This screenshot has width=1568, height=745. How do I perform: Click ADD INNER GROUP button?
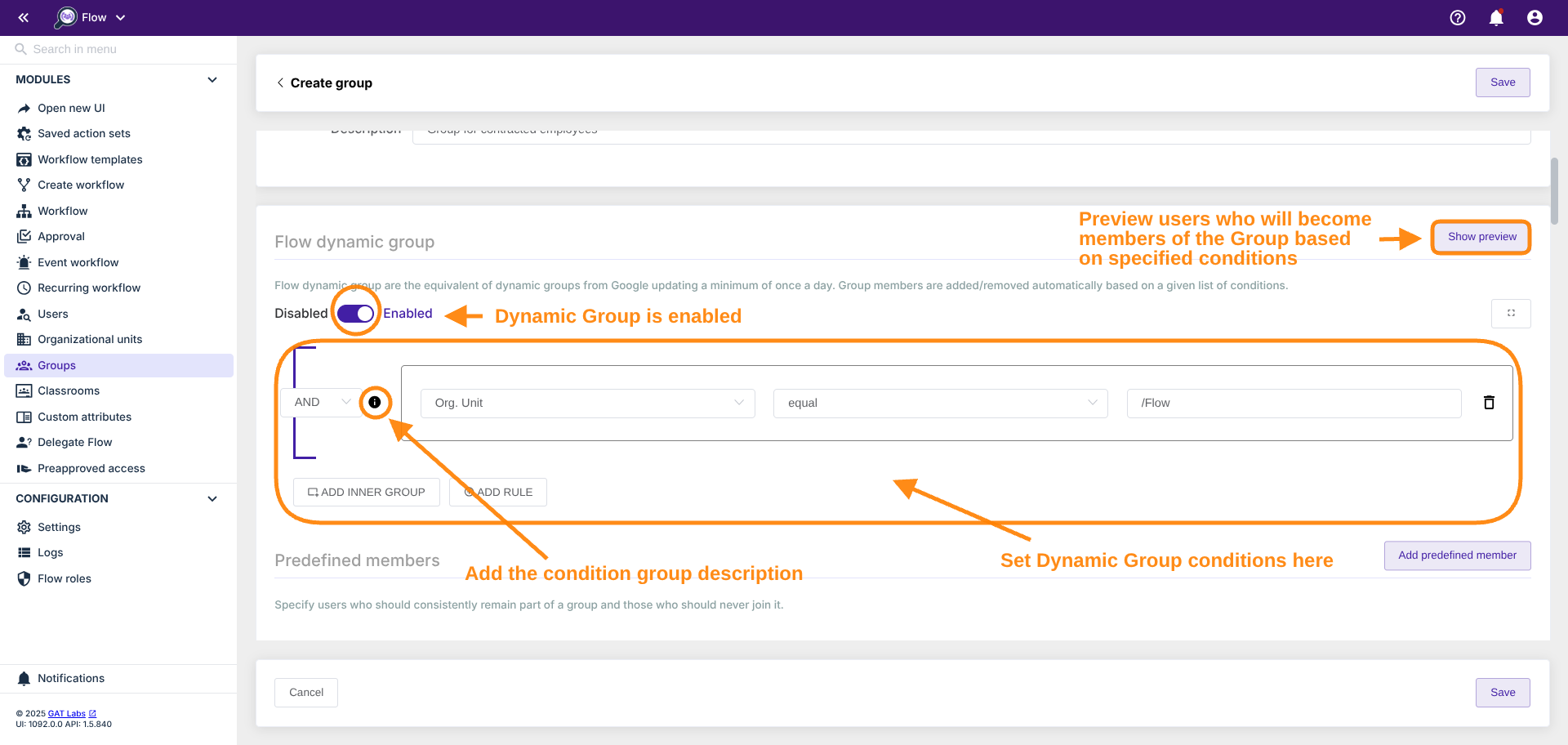(x=366, y=492)
